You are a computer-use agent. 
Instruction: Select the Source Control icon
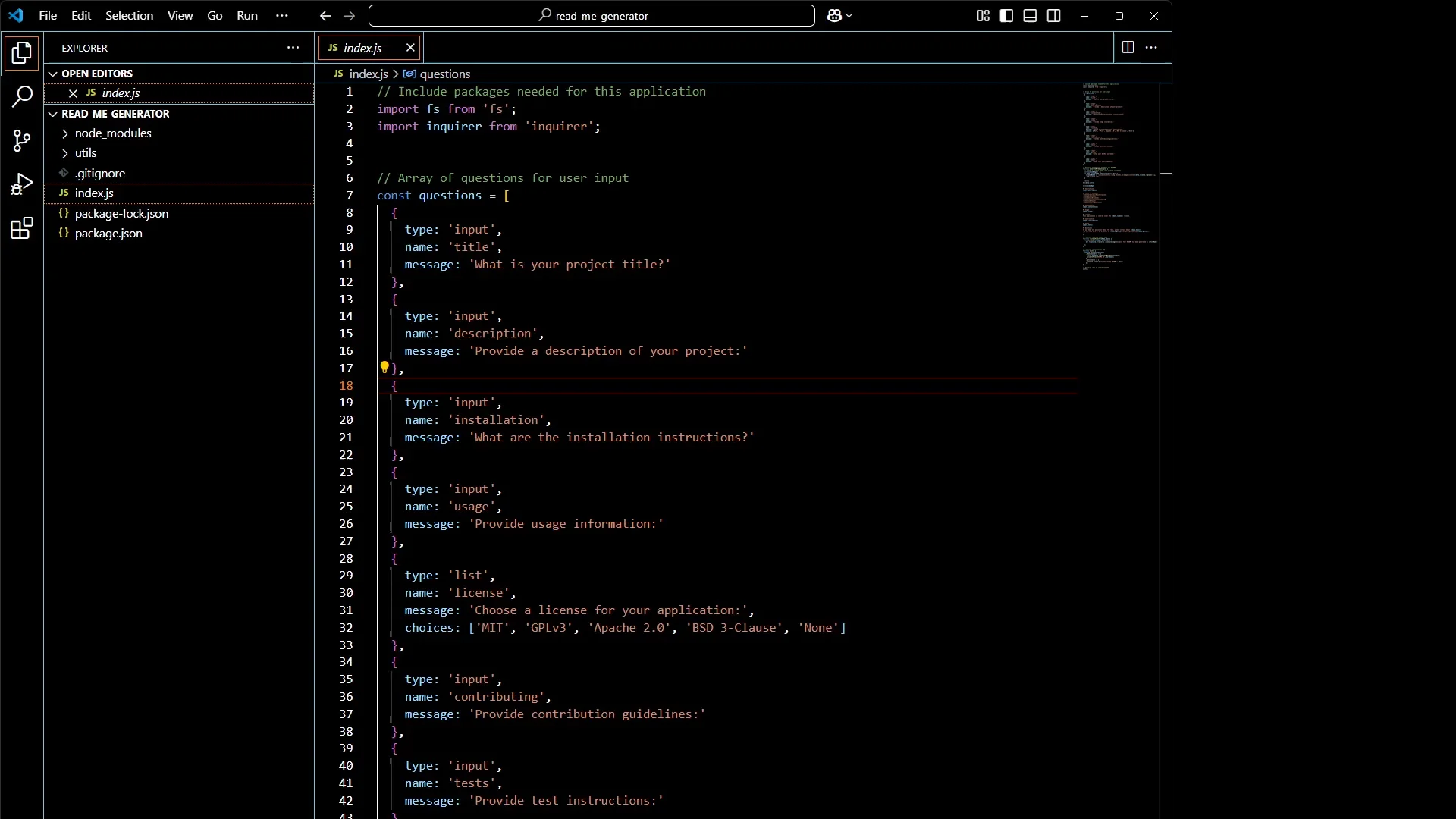pyautogui.click(x=22, y=141)
